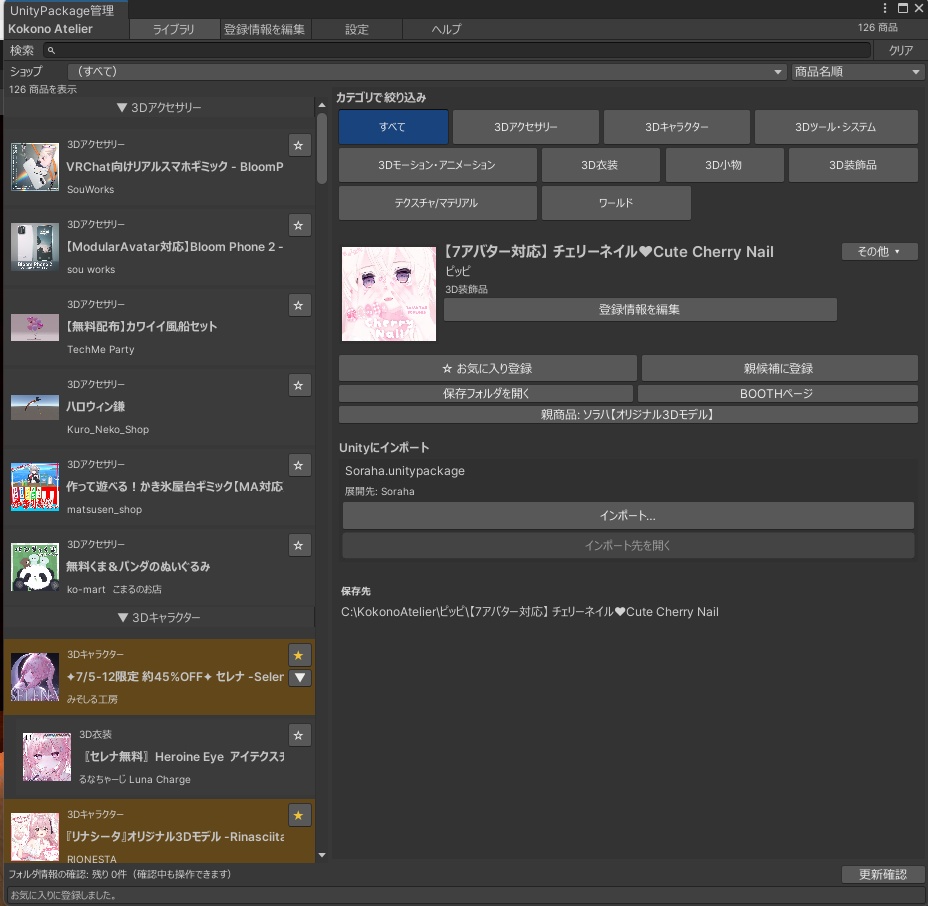Collapse child items arrow on セレナ row

(300, 678)
